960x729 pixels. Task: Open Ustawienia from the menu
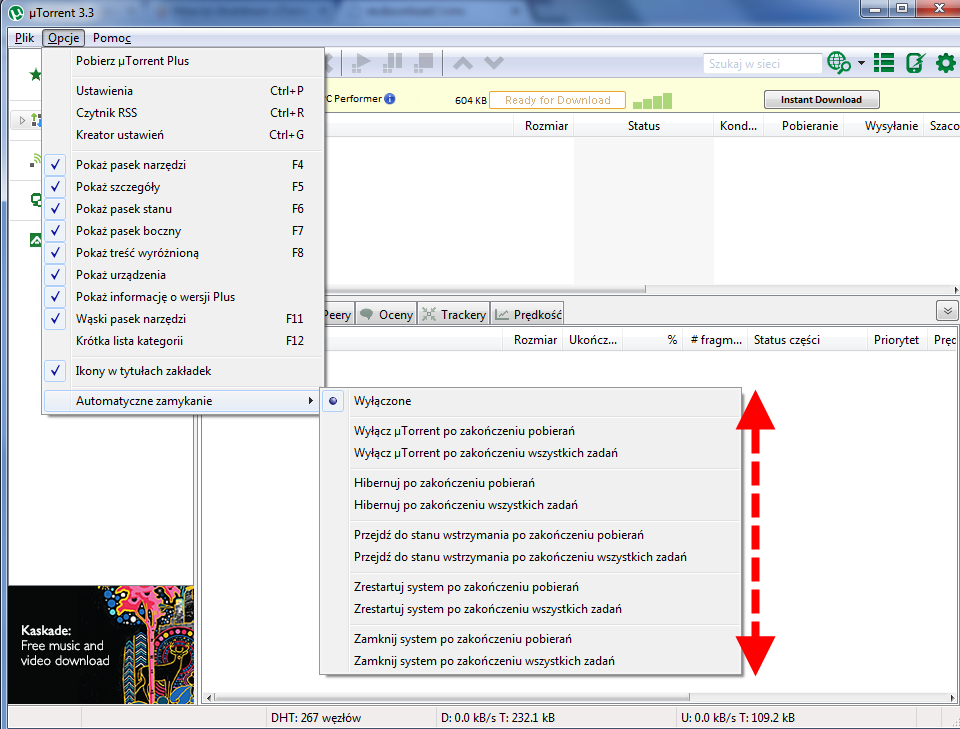coord(182,91)
